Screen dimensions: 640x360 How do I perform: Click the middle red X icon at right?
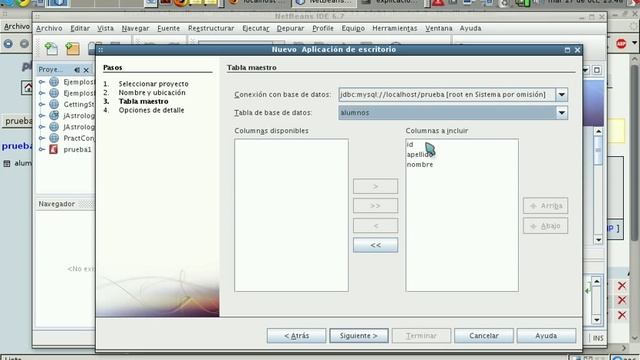[x=621, y=300]
